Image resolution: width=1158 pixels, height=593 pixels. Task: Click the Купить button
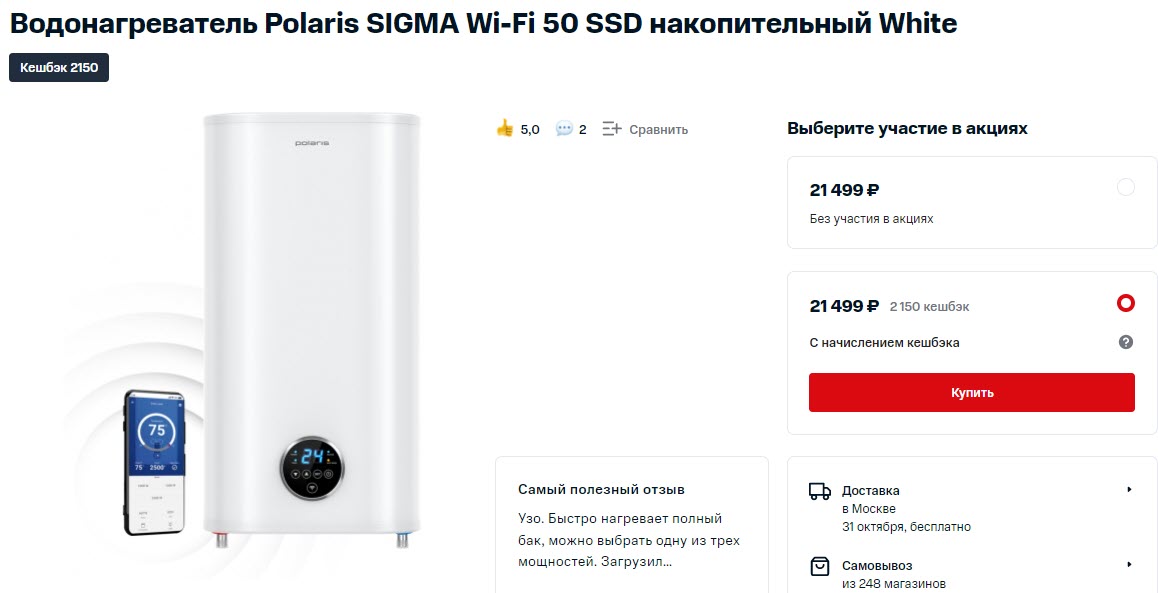pyautogui.click(x=971, y=392)
